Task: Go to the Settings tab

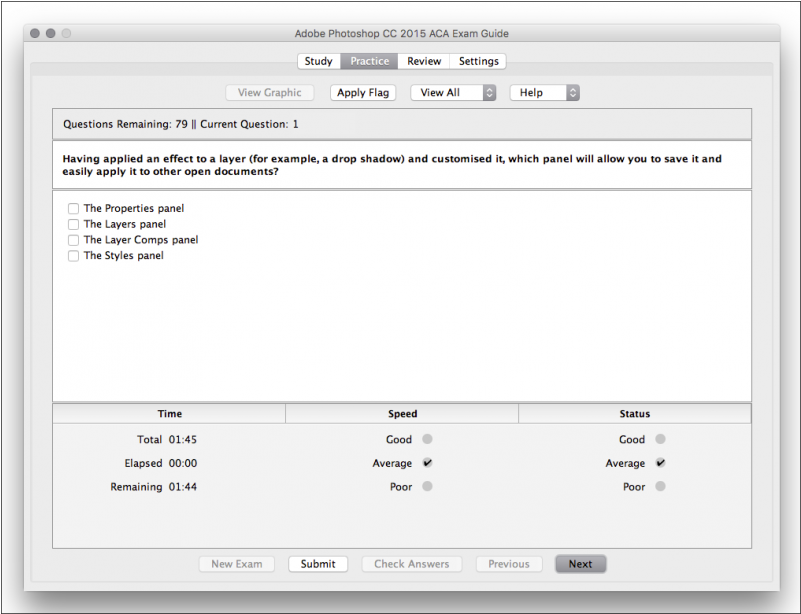Action: [478, 61]
